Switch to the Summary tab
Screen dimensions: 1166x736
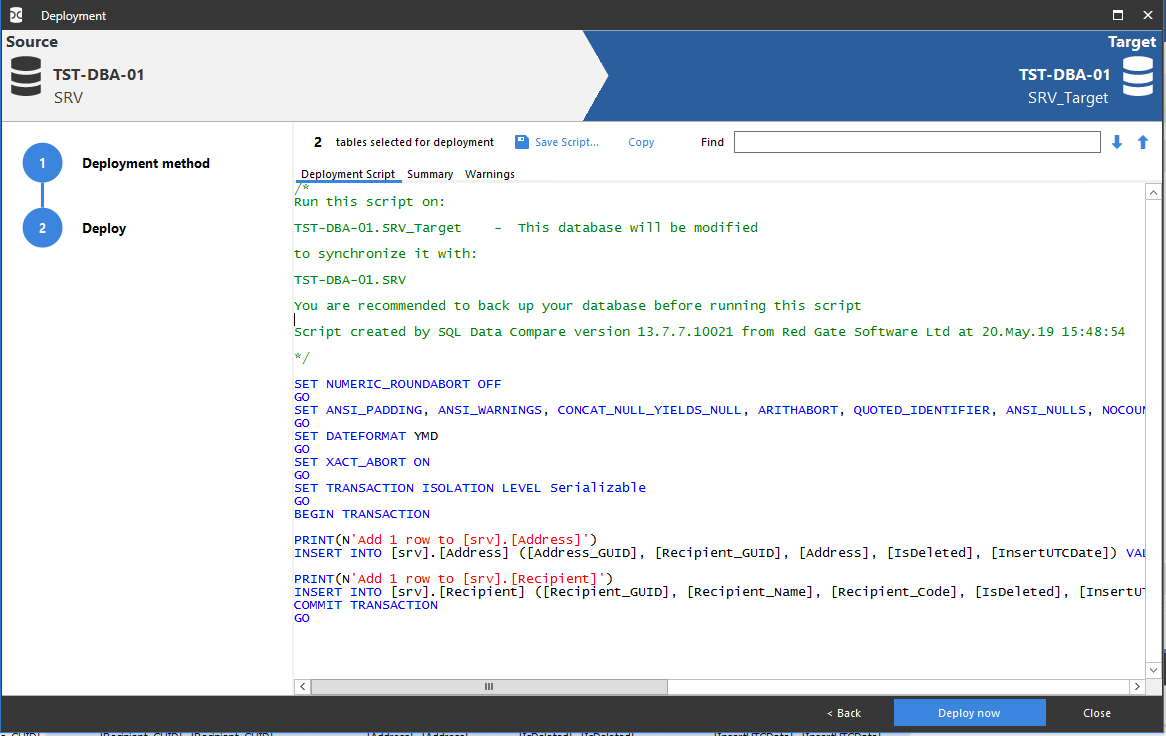coord(430,174)
